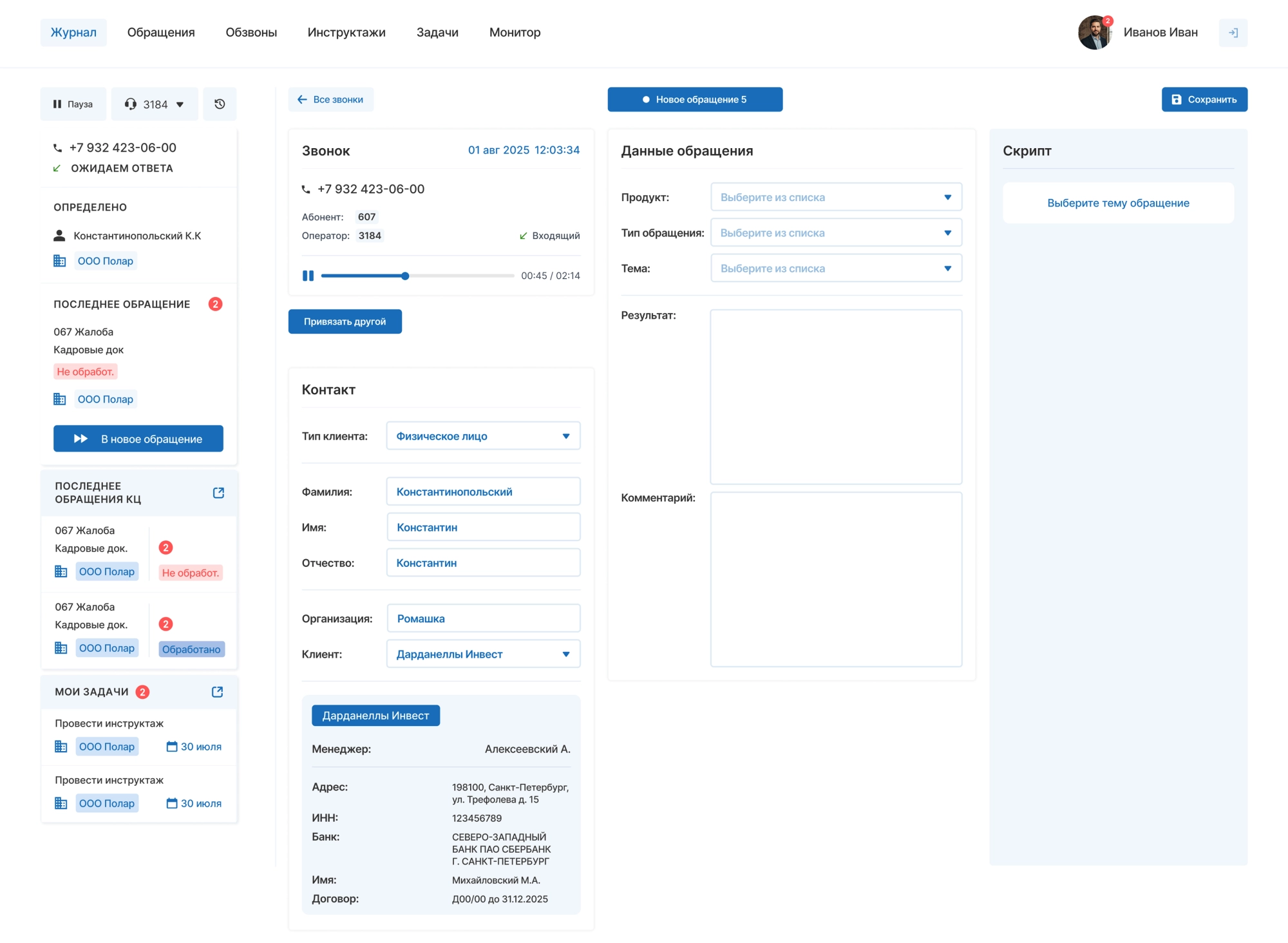
Task: Toggle the Пауза operator status button
Action: [73, 104]
